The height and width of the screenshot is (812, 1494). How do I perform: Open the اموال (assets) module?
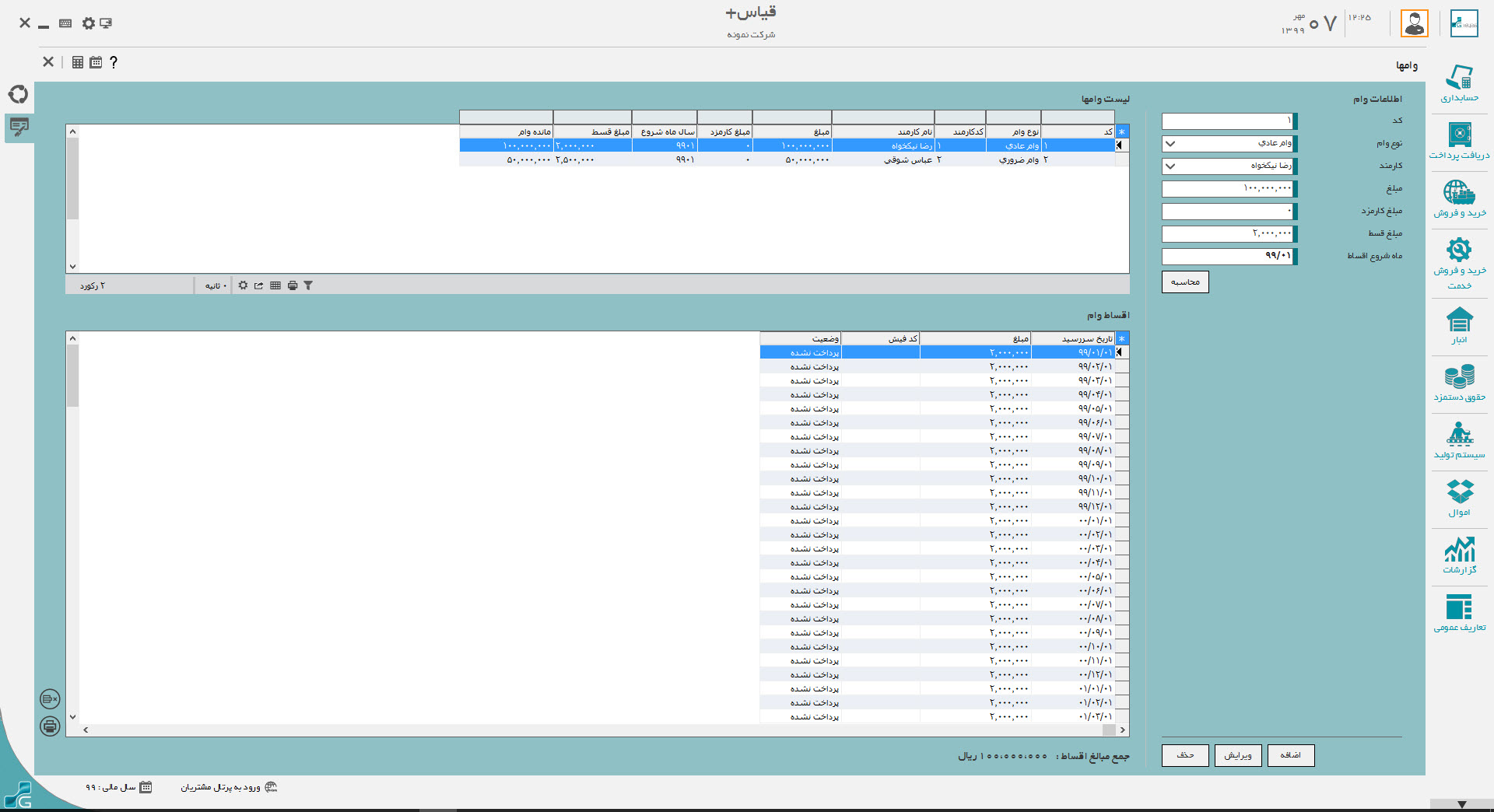point(1459,499)
